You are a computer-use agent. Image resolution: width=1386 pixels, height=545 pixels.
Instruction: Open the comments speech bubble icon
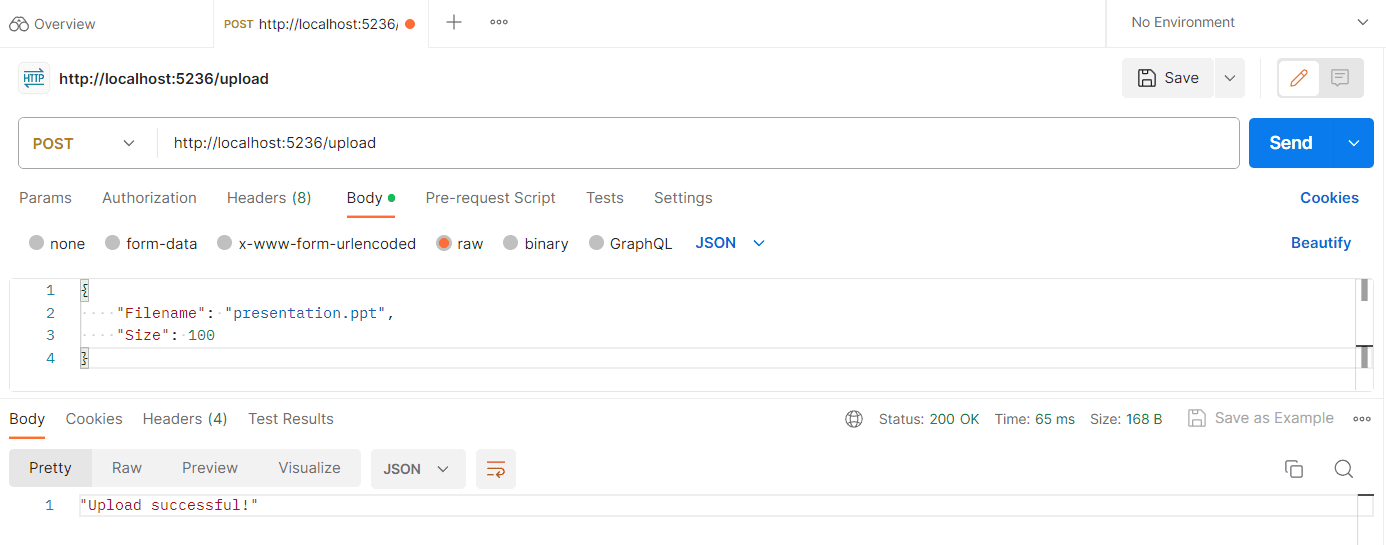(x=1341, y=78)
